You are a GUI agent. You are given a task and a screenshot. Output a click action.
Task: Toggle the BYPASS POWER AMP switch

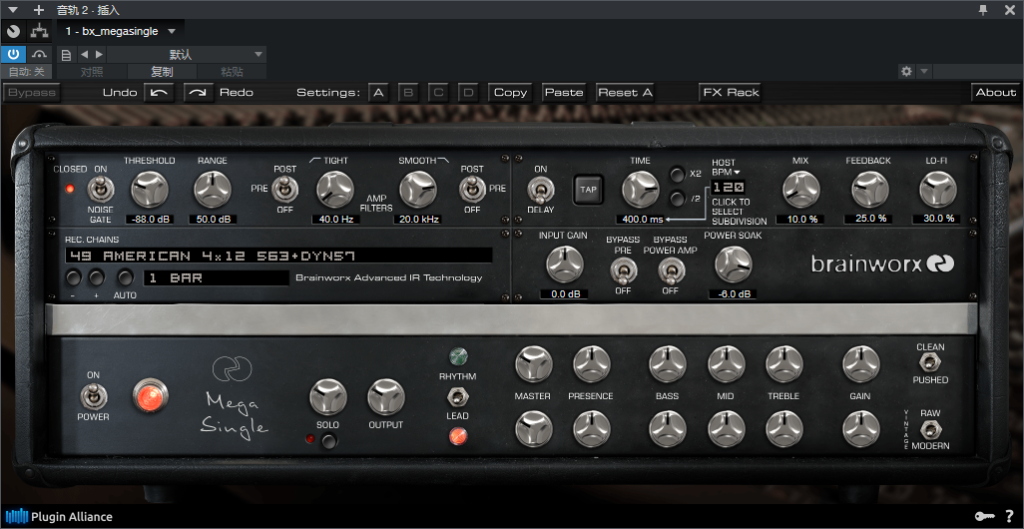(x=670, y=271)
